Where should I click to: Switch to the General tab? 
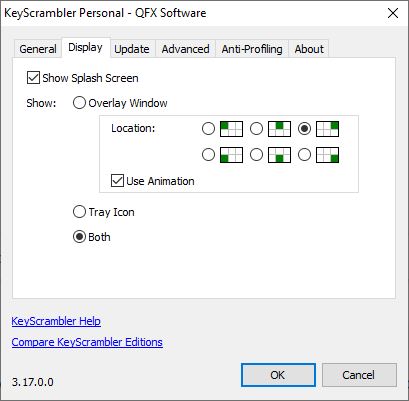[38, 49]
